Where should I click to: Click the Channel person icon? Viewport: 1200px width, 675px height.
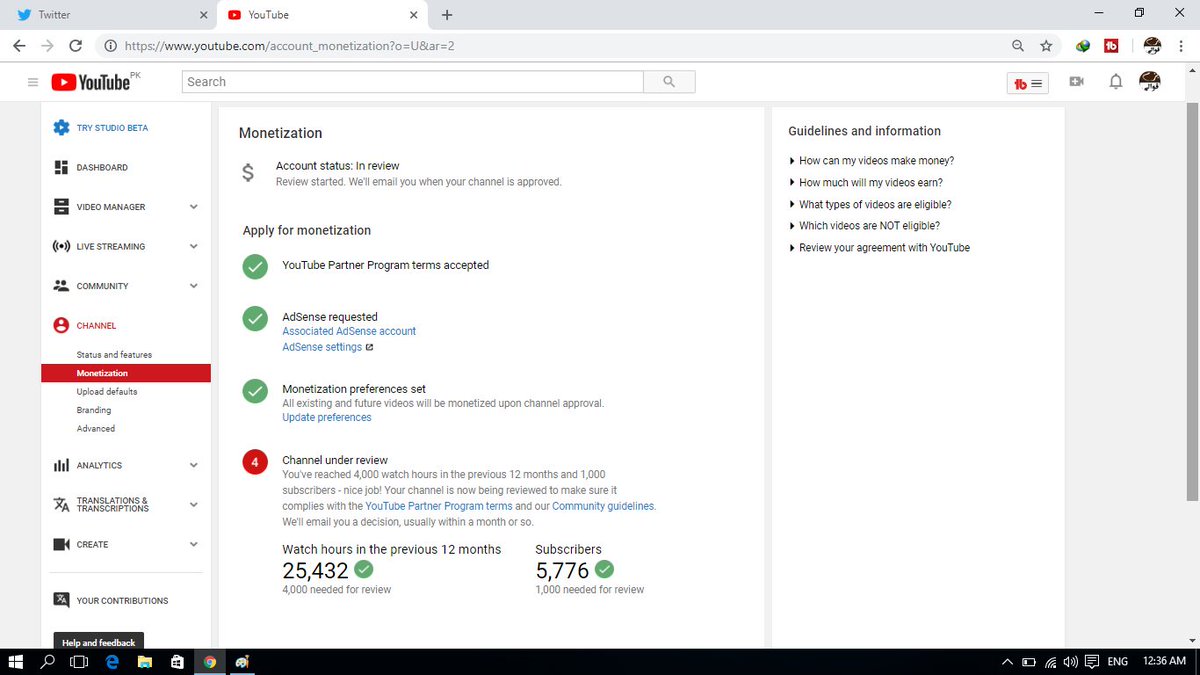(x=61, y=325)
